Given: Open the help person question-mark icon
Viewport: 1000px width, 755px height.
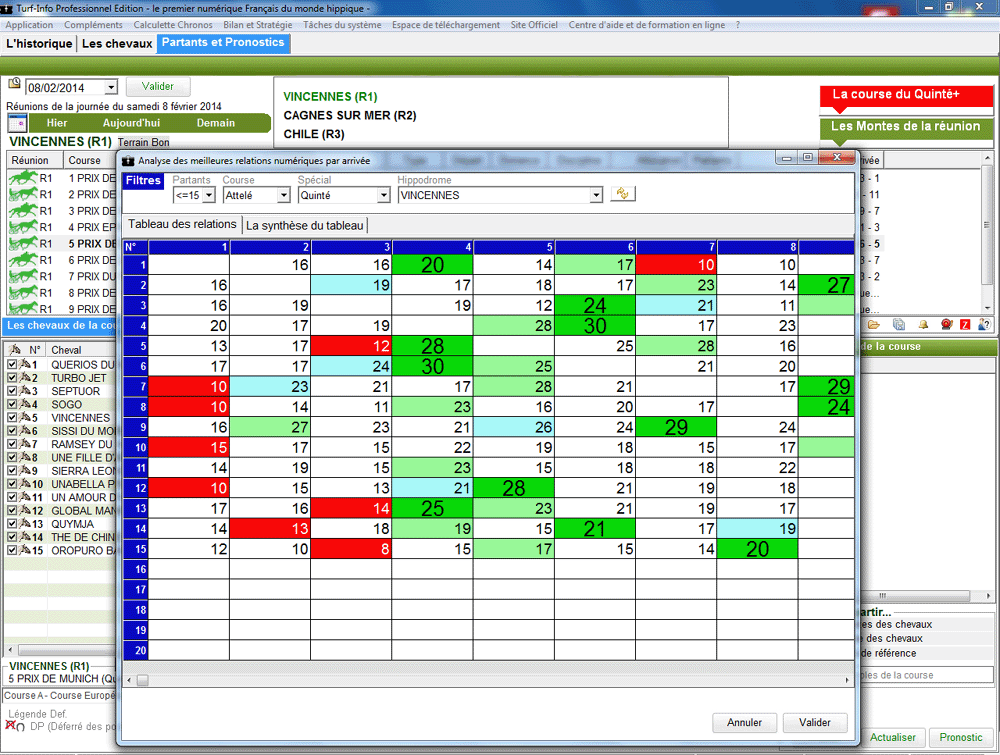Looking at the screenshot, I should [985, 325].
